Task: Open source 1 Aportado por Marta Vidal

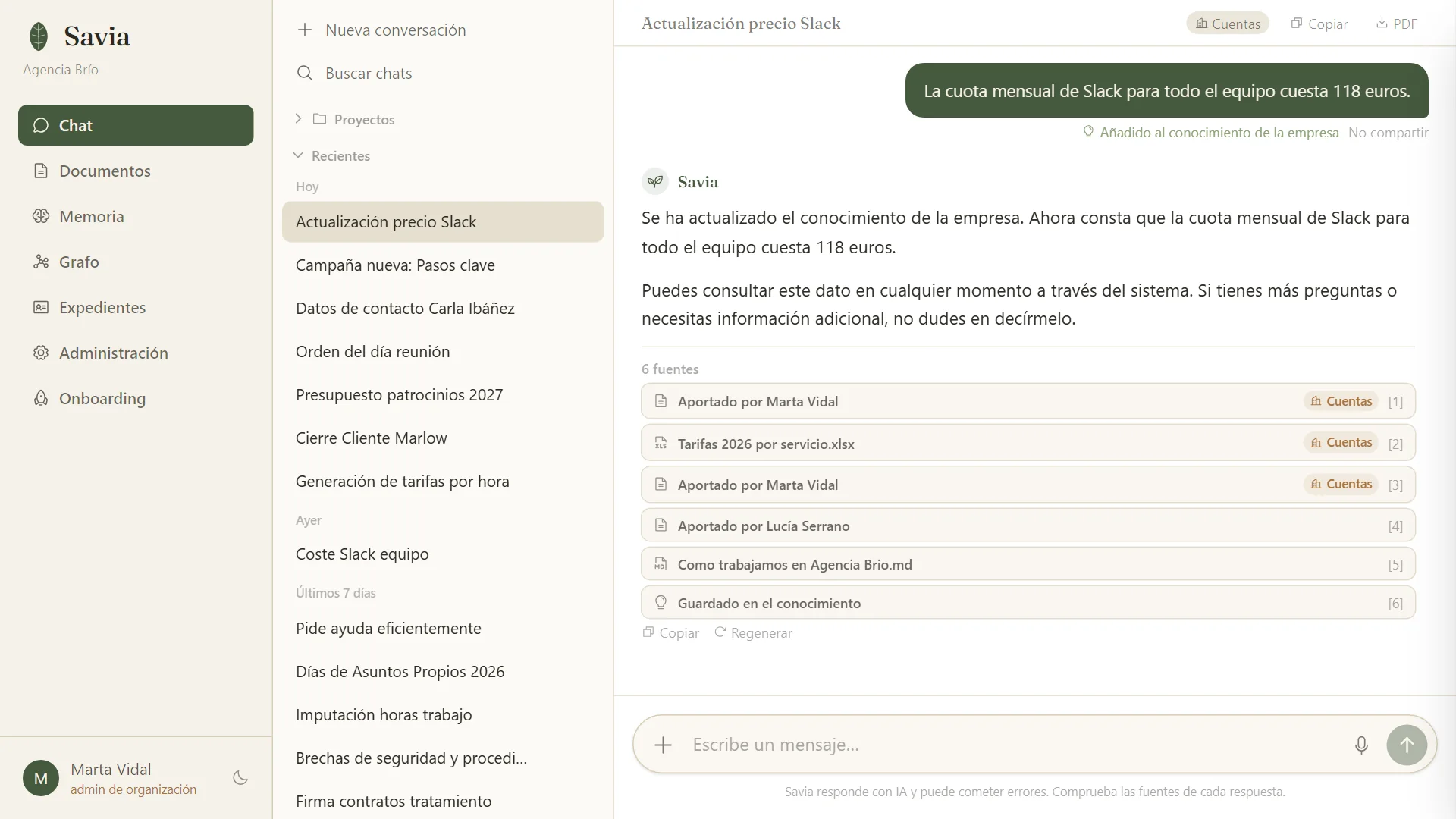Action: tap(1028, 401)
